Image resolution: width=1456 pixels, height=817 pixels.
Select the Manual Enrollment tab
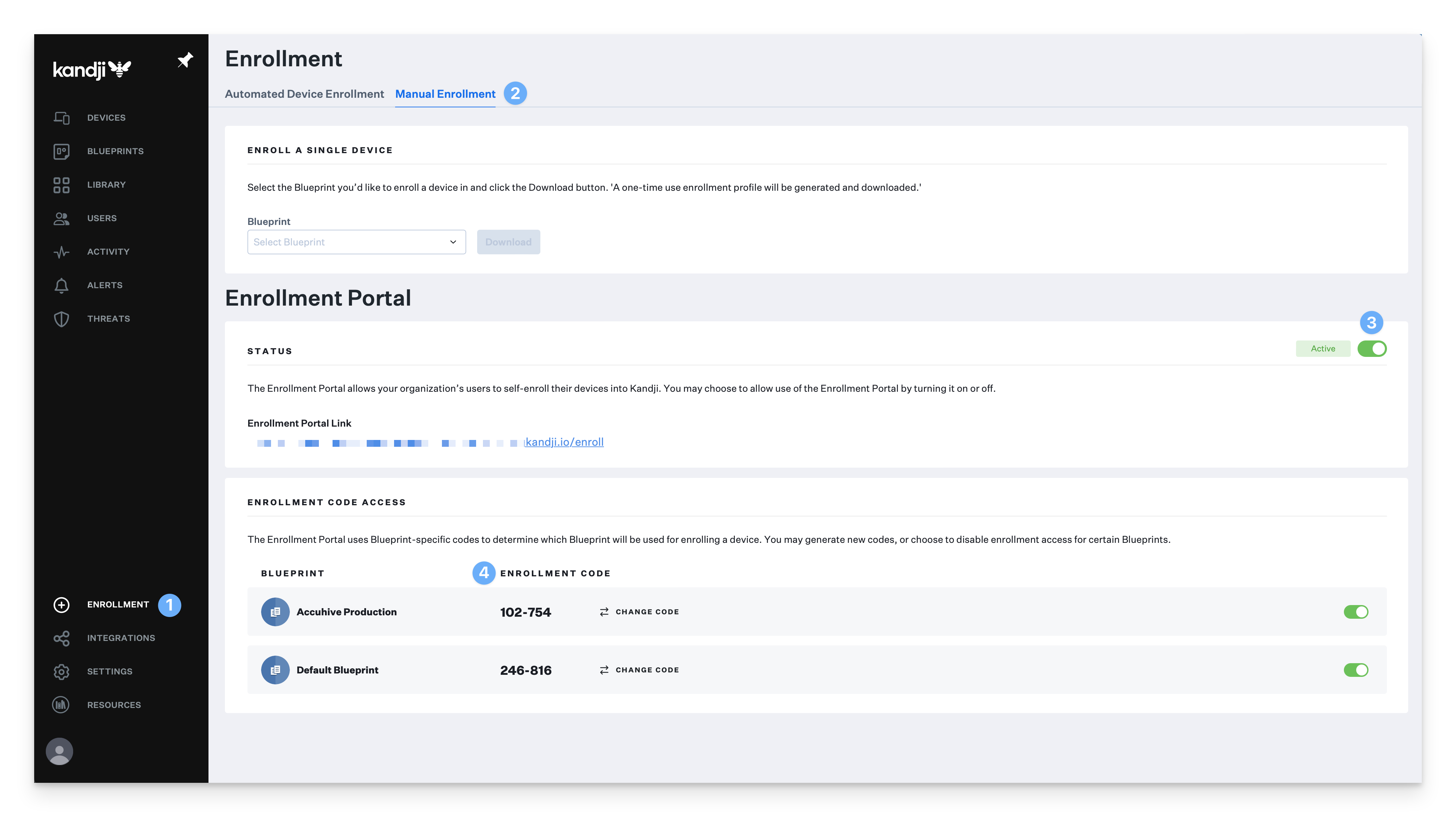pos(445,94)
